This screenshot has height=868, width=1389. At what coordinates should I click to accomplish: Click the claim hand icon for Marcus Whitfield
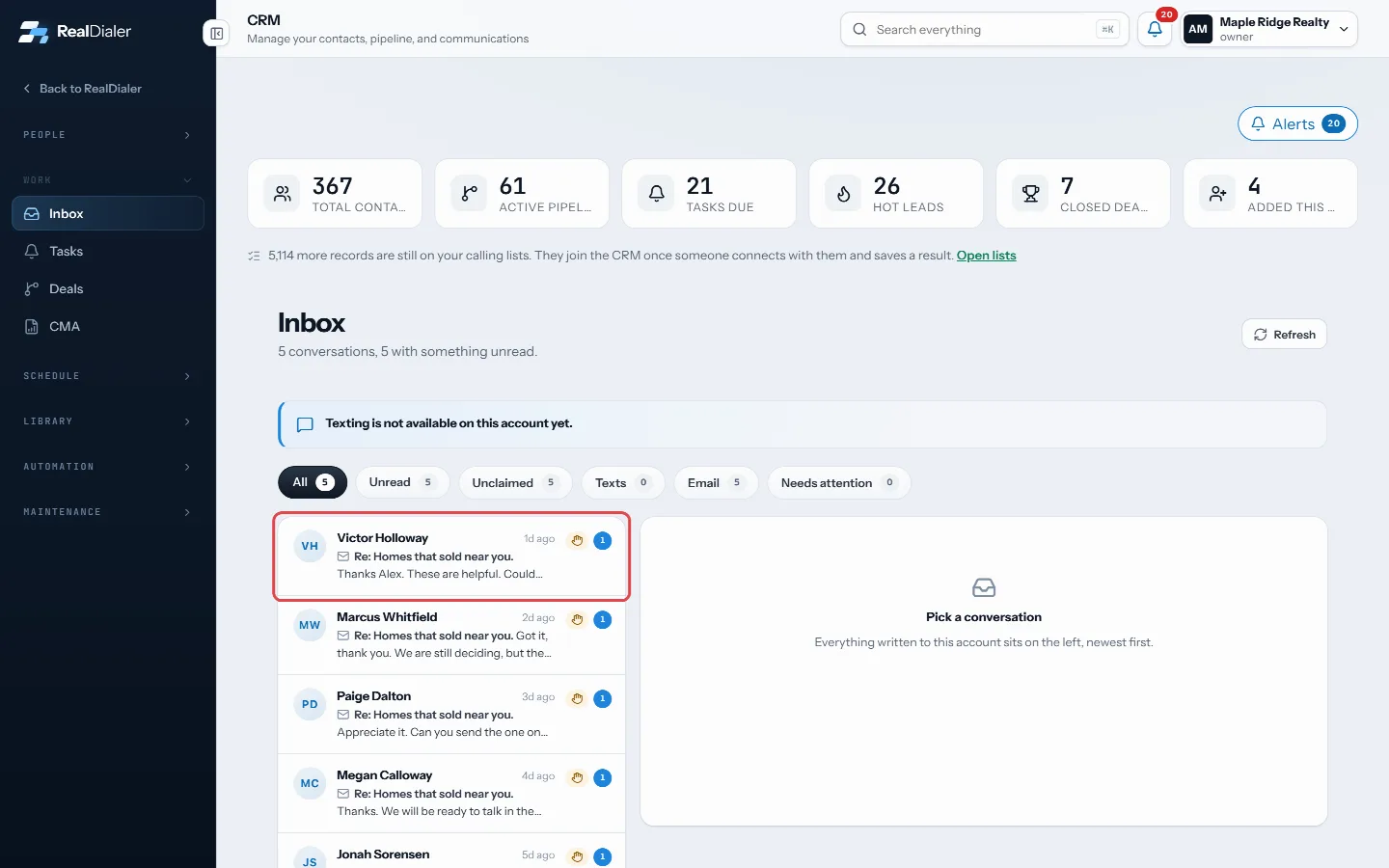(x=577, y=619)
